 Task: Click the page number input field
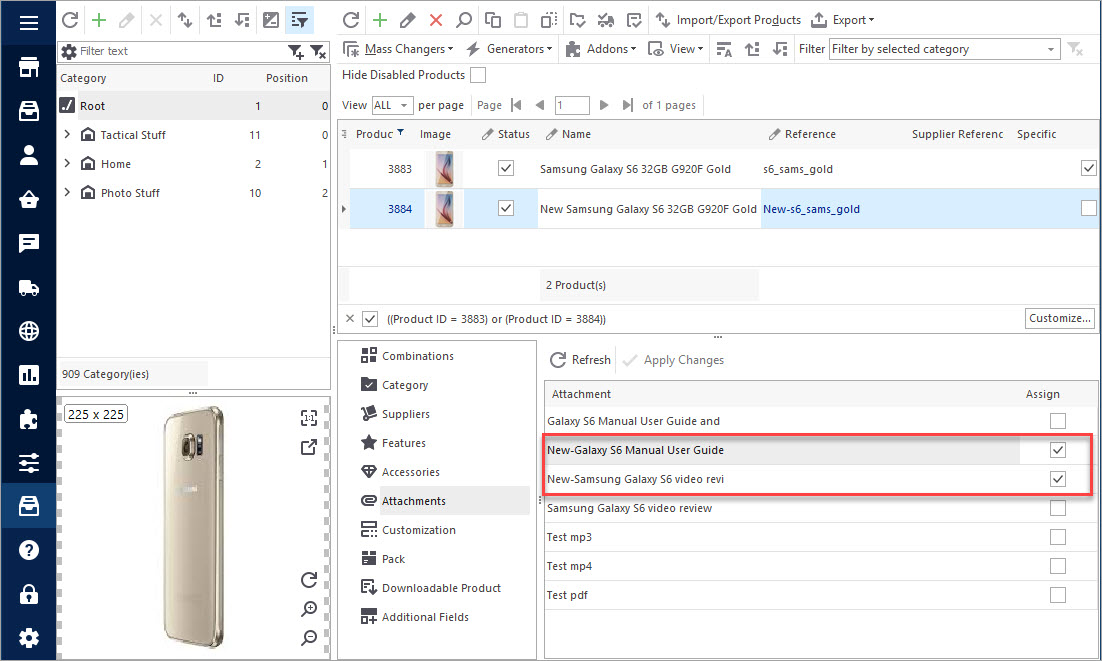coord(571,105)
